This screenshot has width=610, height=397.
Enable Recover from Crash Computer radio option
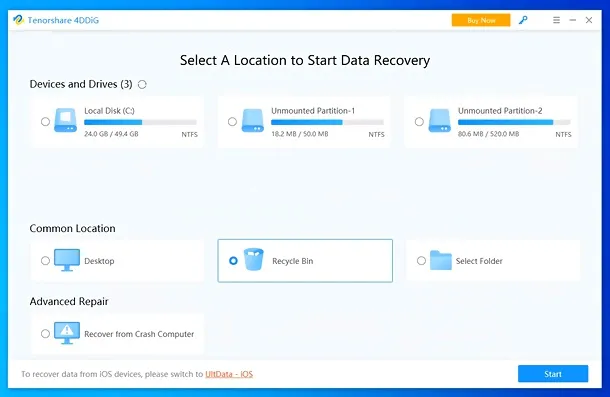46,334
